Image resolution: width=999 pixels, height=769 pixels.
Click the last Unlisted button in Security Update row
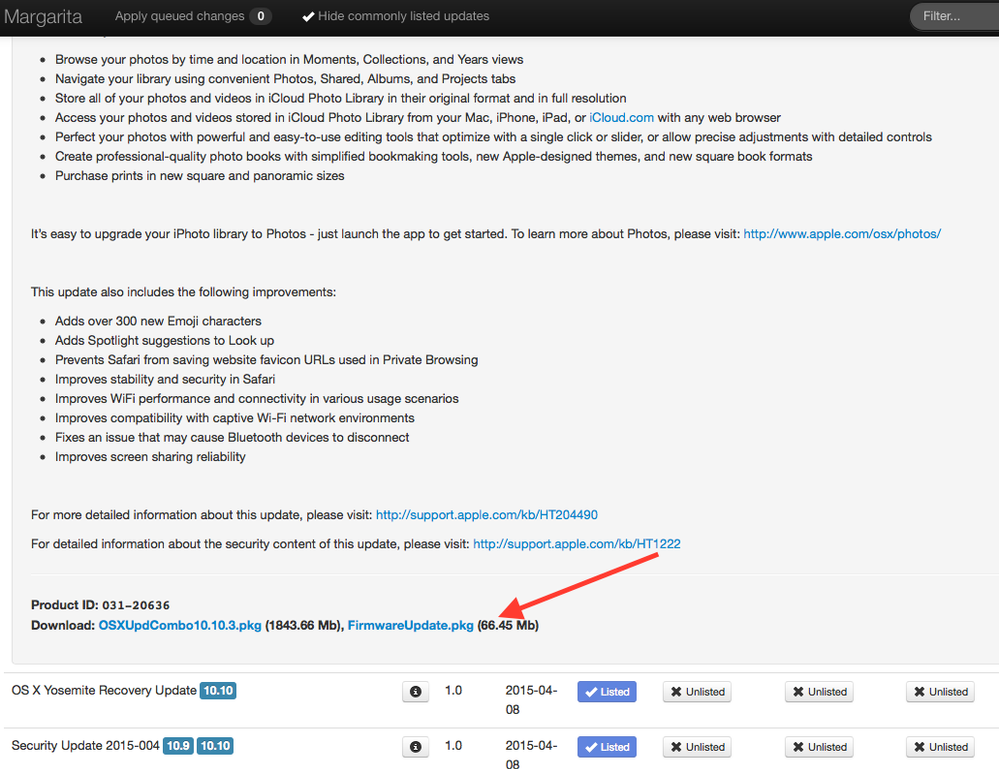pyautogui.click(x=940, y=747)
